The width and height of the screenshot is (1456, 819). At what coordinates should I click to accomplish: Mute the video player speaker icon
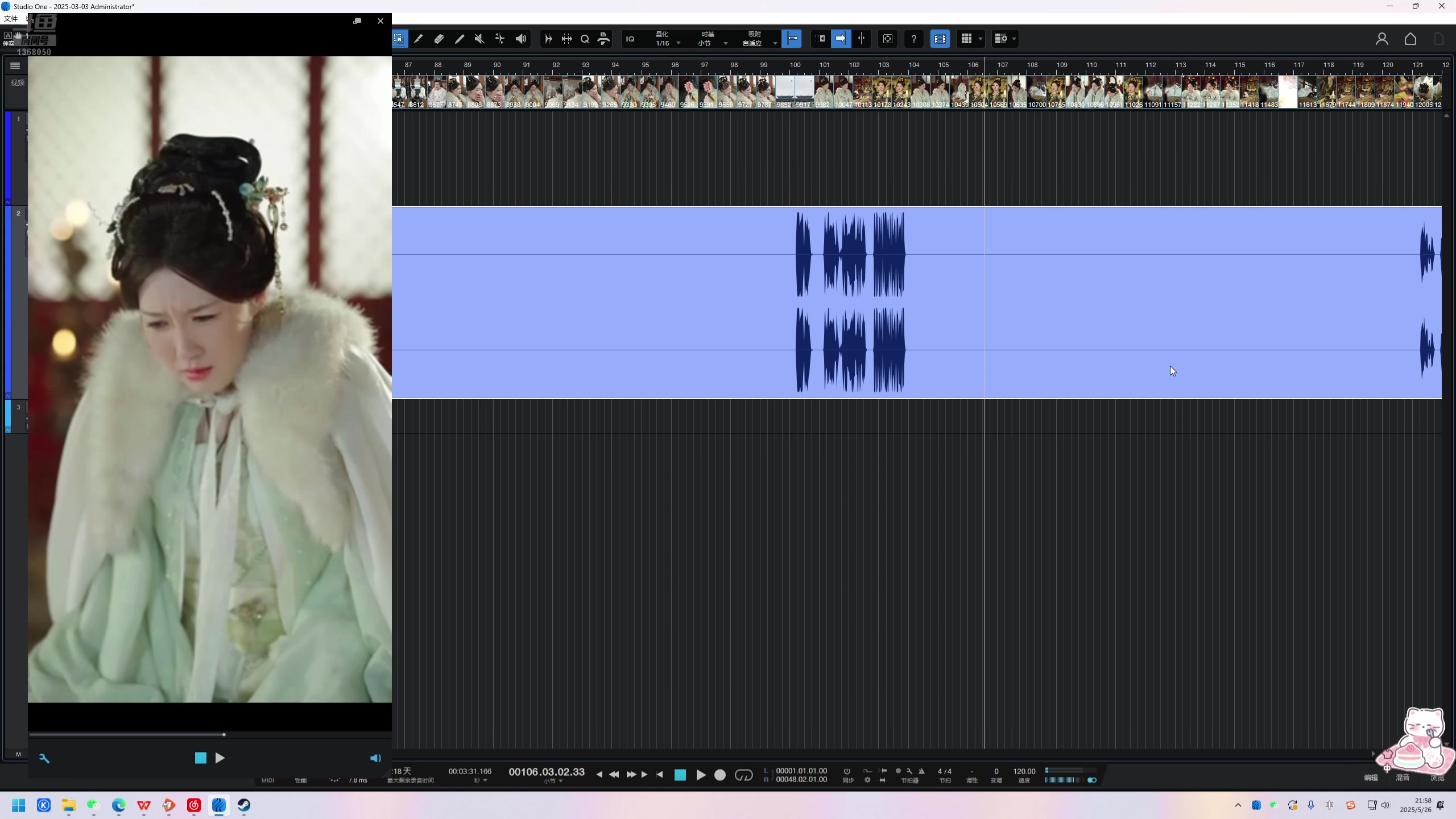[375, 758]
